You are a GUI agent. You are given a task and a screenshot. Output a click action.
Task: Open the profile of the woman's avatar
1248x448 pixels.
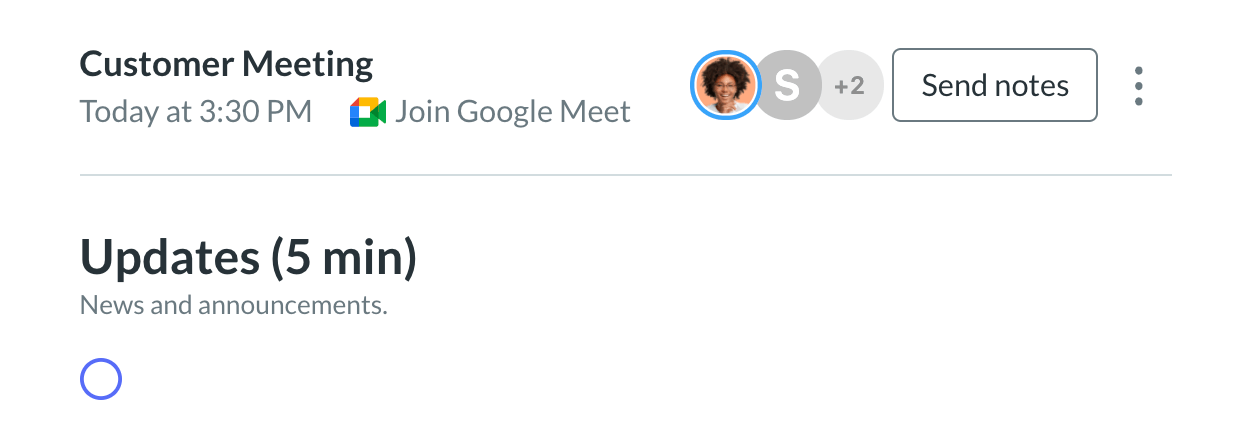pyautogui.click(x=724, y=86)
